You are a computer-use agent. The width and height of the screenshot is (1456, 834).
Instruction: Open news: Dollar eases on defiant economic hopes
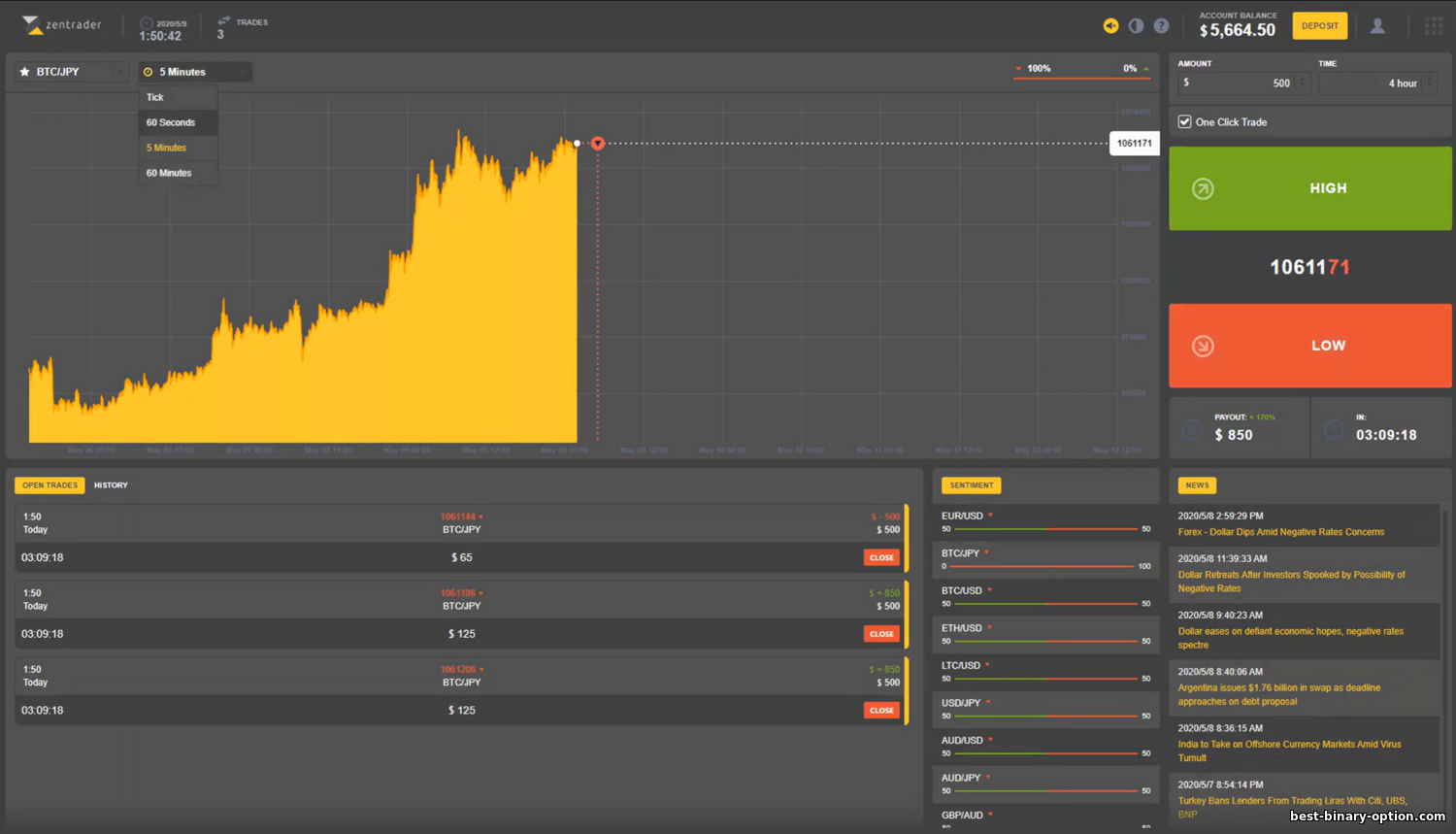[x=1291, y=638]
